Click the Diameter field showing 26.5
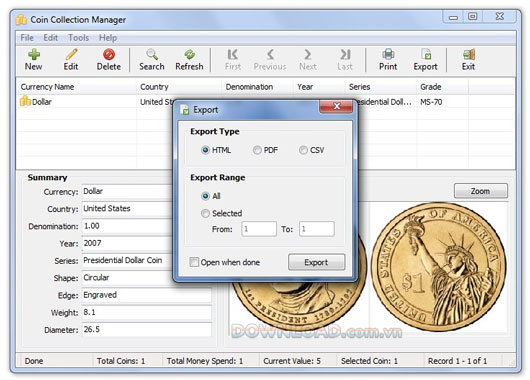The width and height of the screenshot is (530, 380). [x=147, y=330]
